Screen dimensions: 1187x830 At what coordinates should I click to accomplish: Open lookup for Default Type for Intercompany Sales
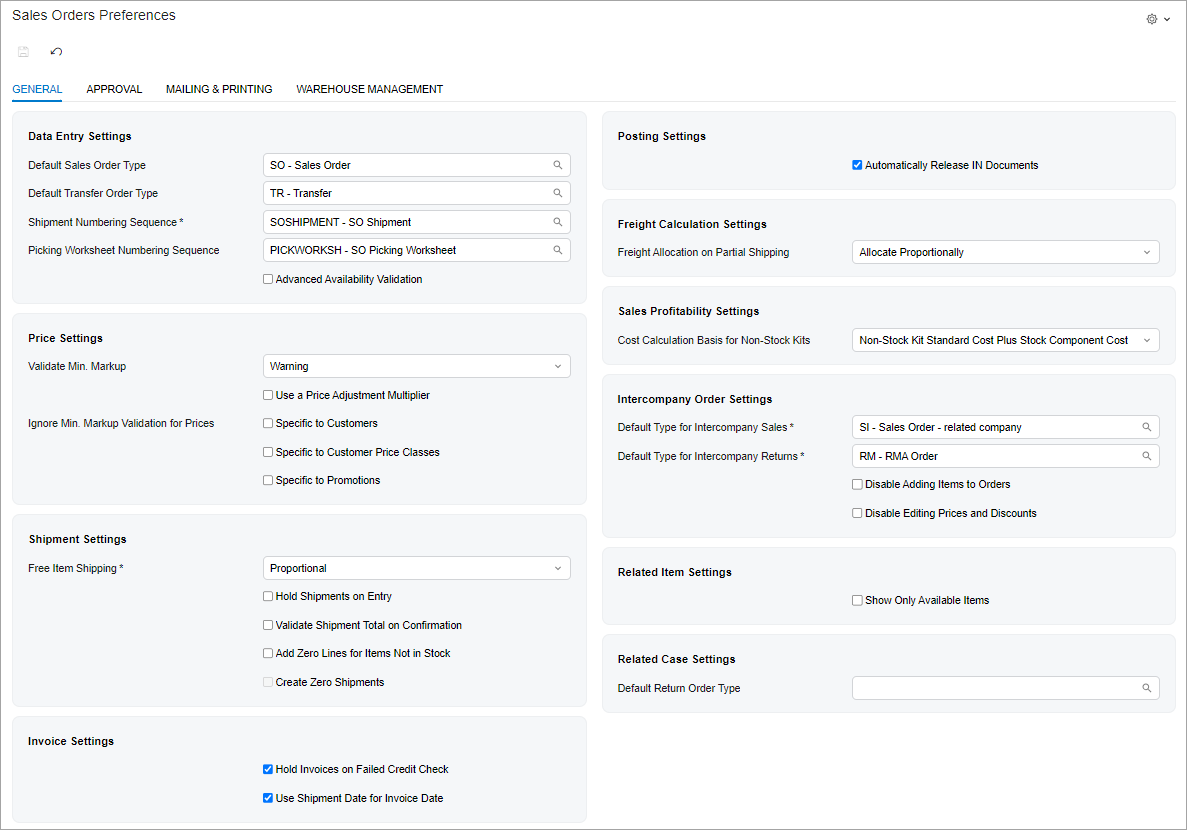tap(1147, 427)
